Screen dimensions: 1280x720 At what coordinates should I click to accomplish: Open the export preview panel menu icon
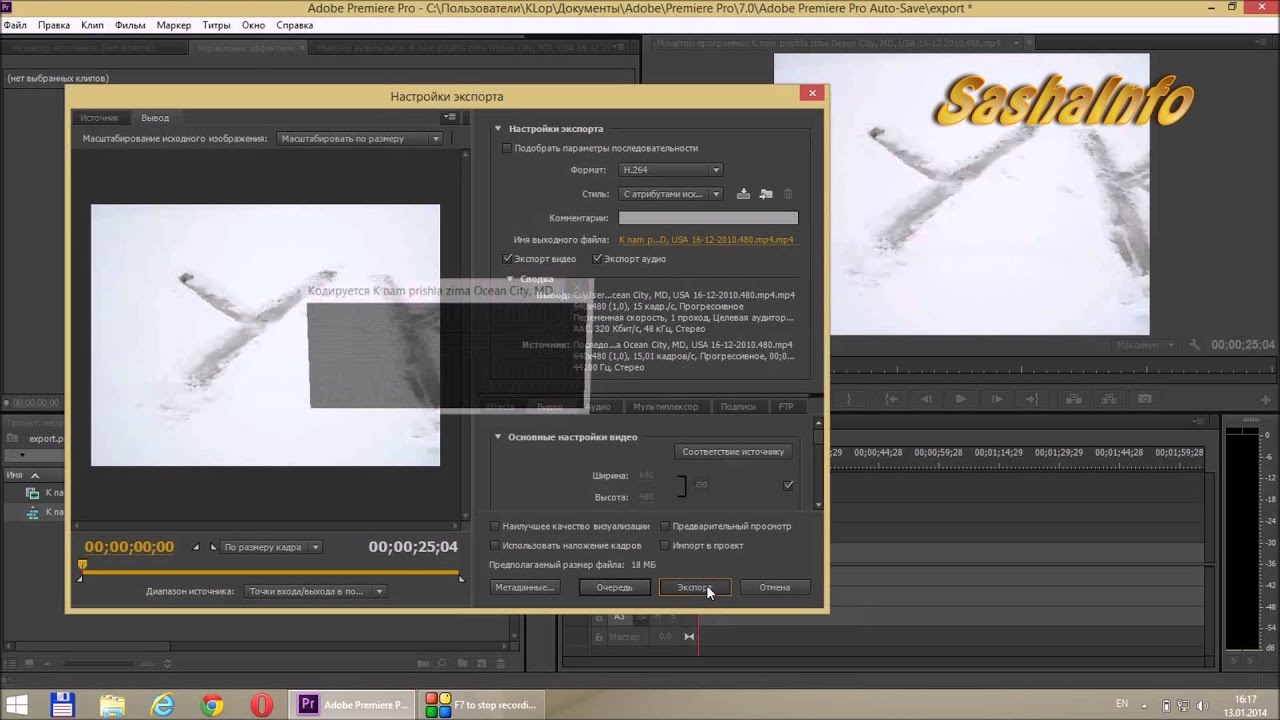450,117
